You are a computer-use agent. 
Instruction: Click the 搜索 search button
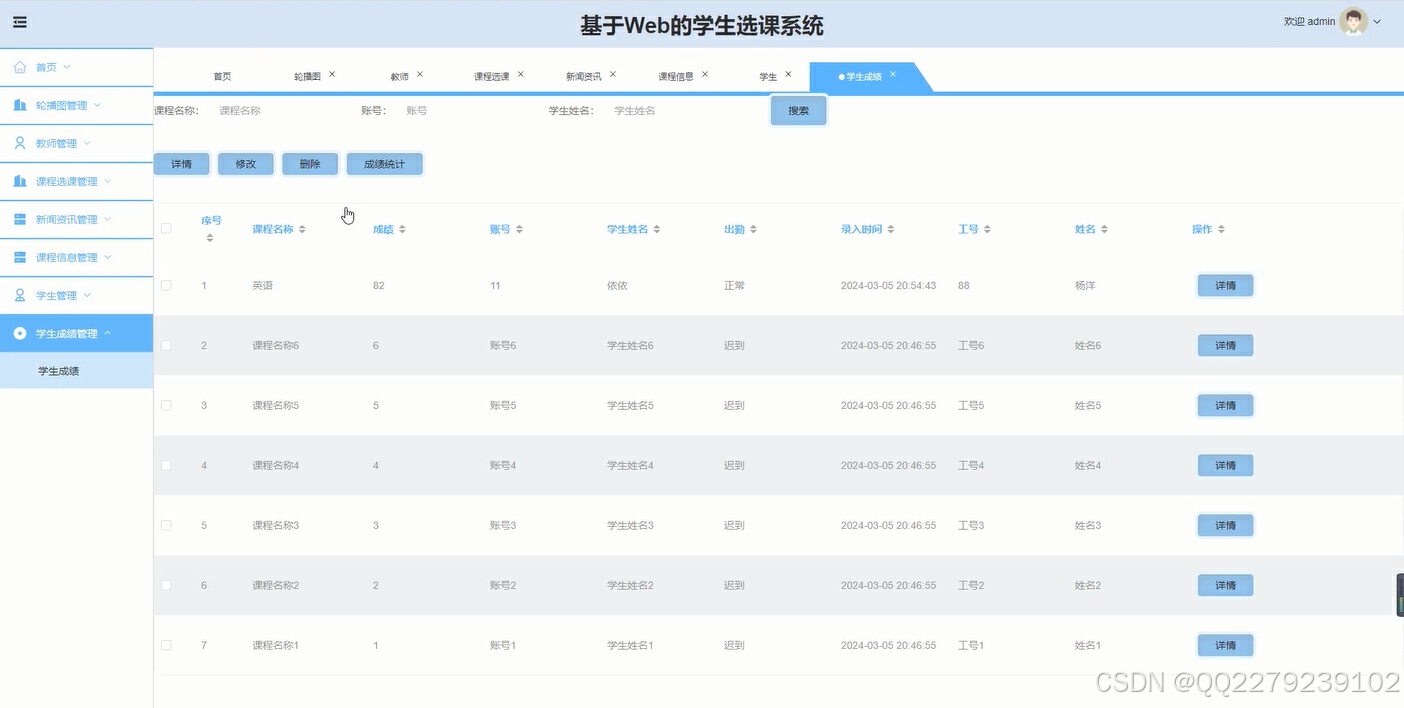click(x=798, y=110)
